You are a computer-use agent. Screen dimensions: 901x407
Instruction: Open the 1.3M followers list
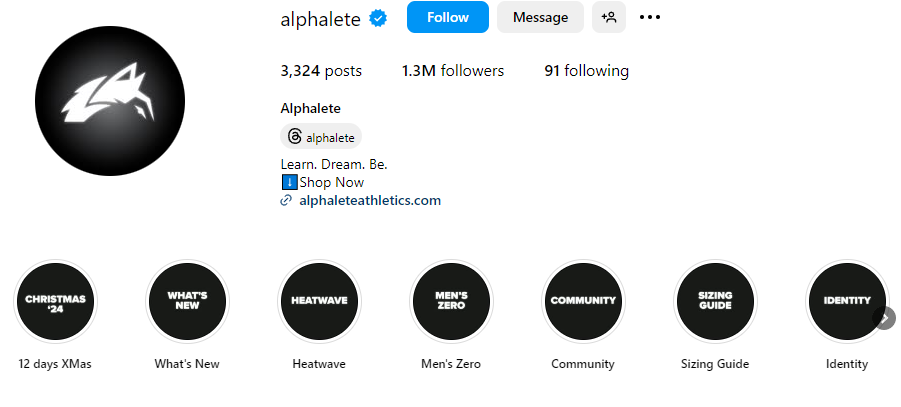[452, 71]
